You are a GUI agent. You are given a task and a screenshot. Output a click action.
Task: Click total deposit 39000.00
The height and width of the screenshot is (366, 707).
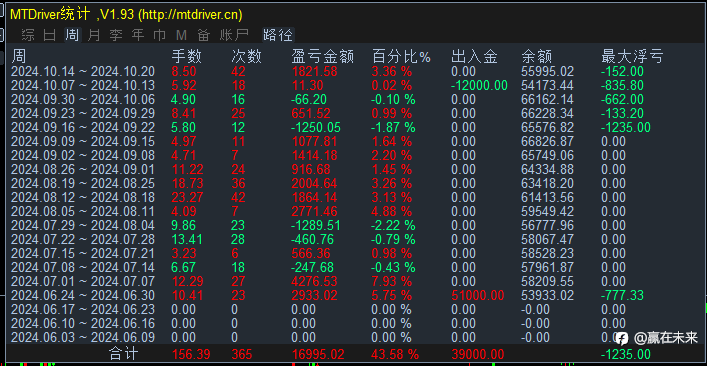pyautogui.click(x=477, y=354)
